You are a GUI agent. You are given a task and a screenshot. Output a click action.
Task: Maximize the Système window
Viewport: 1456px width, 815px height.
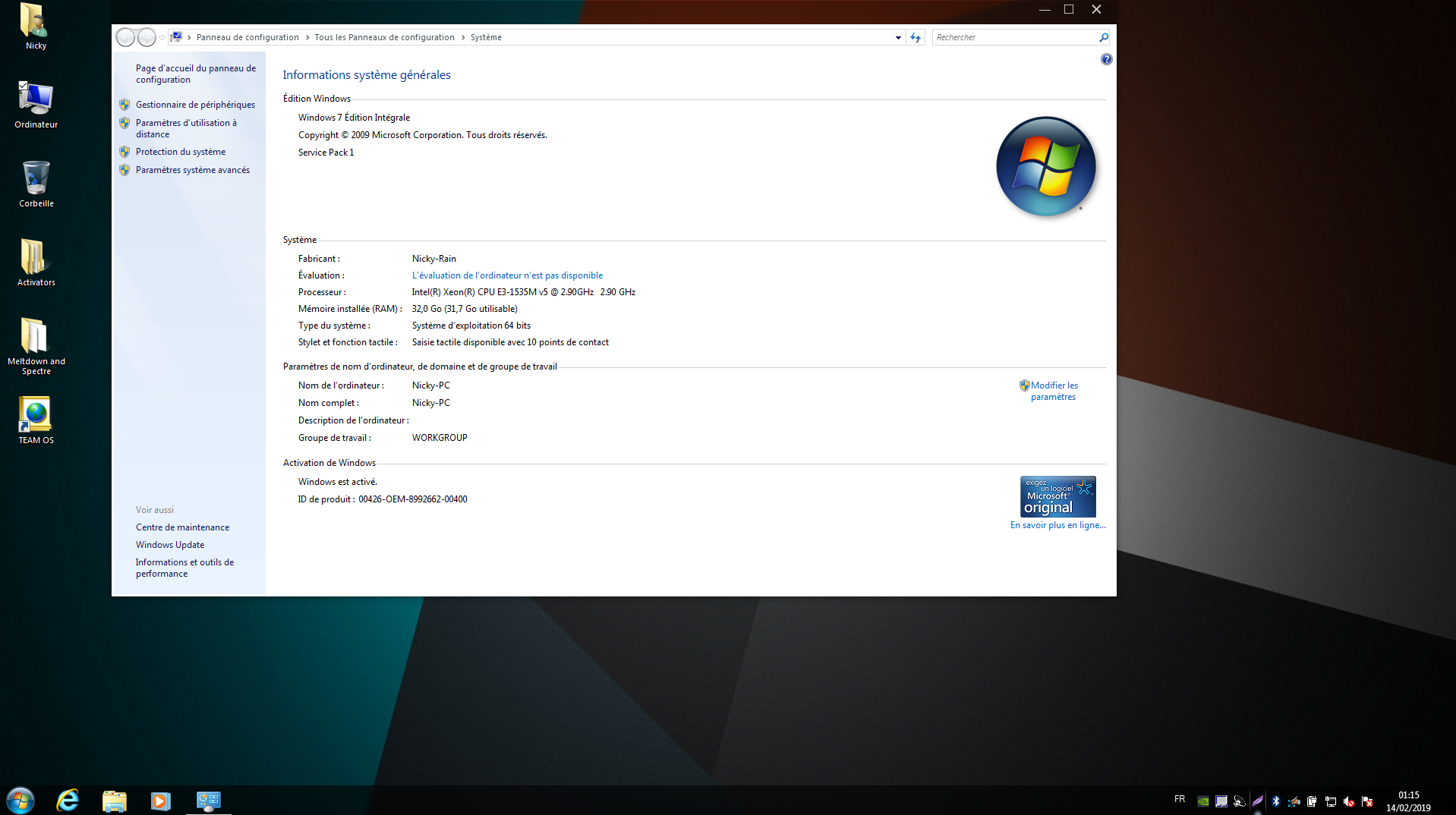(x=1069, y=9)
